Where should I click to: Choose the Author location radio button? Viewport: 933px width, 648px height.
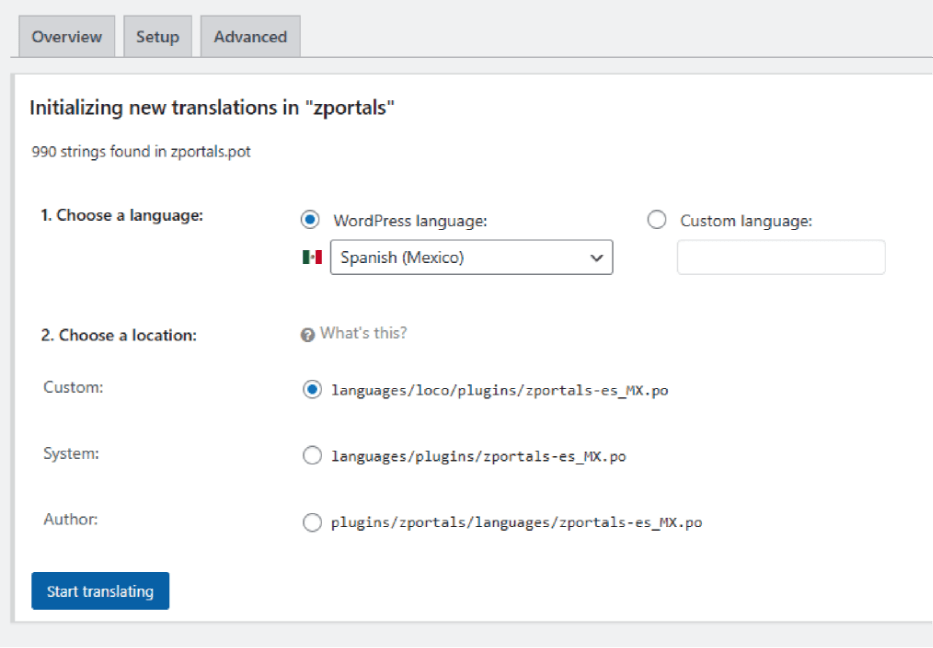[x=312, y=522]
